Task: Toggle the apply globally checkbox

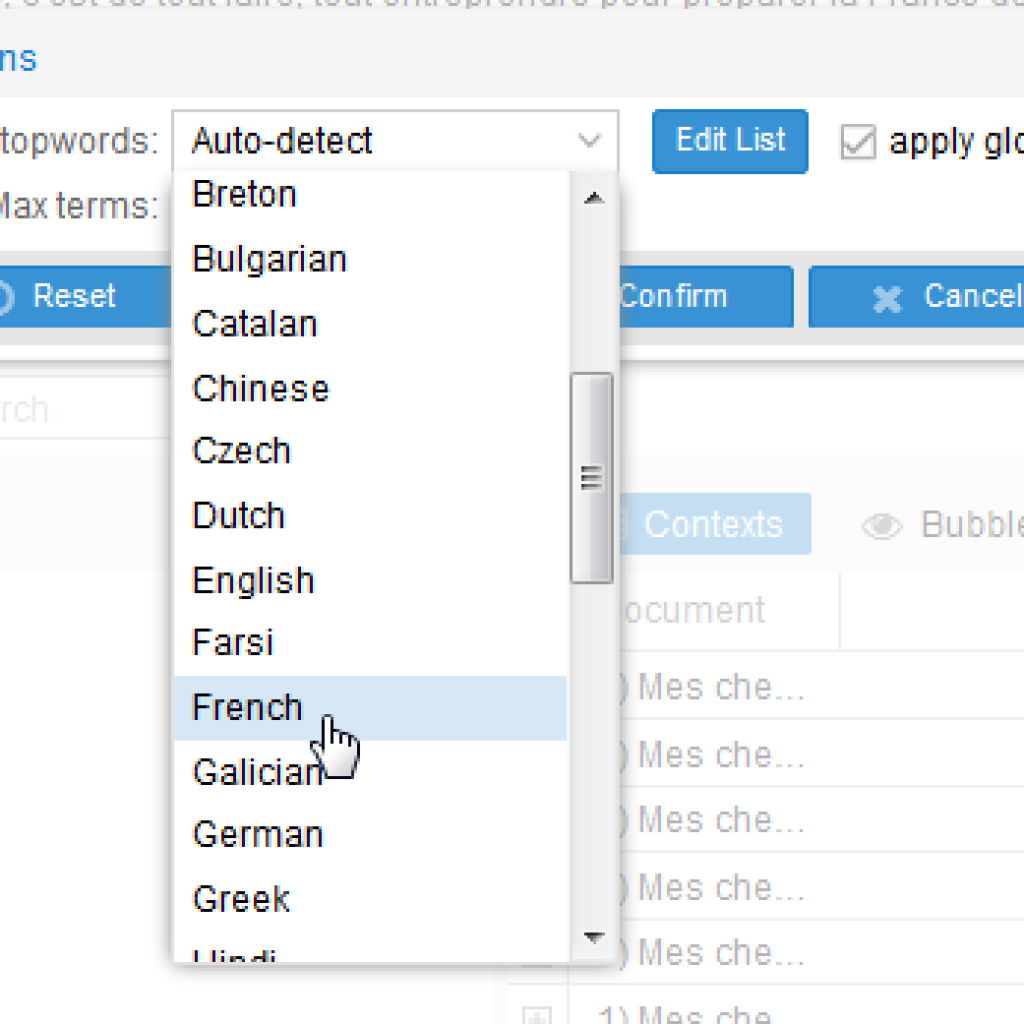Action: coord(858,142)
